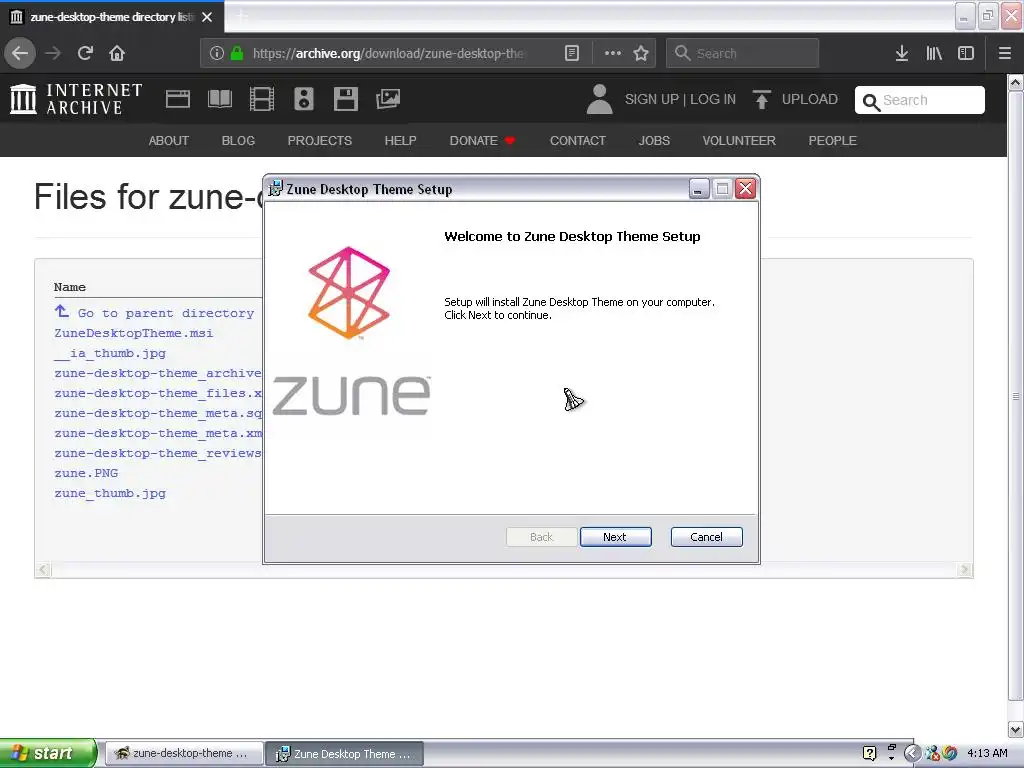Minimize the Zune setup dialog
This screenshot has height=768, width=1024.
(x=699, y=189)
